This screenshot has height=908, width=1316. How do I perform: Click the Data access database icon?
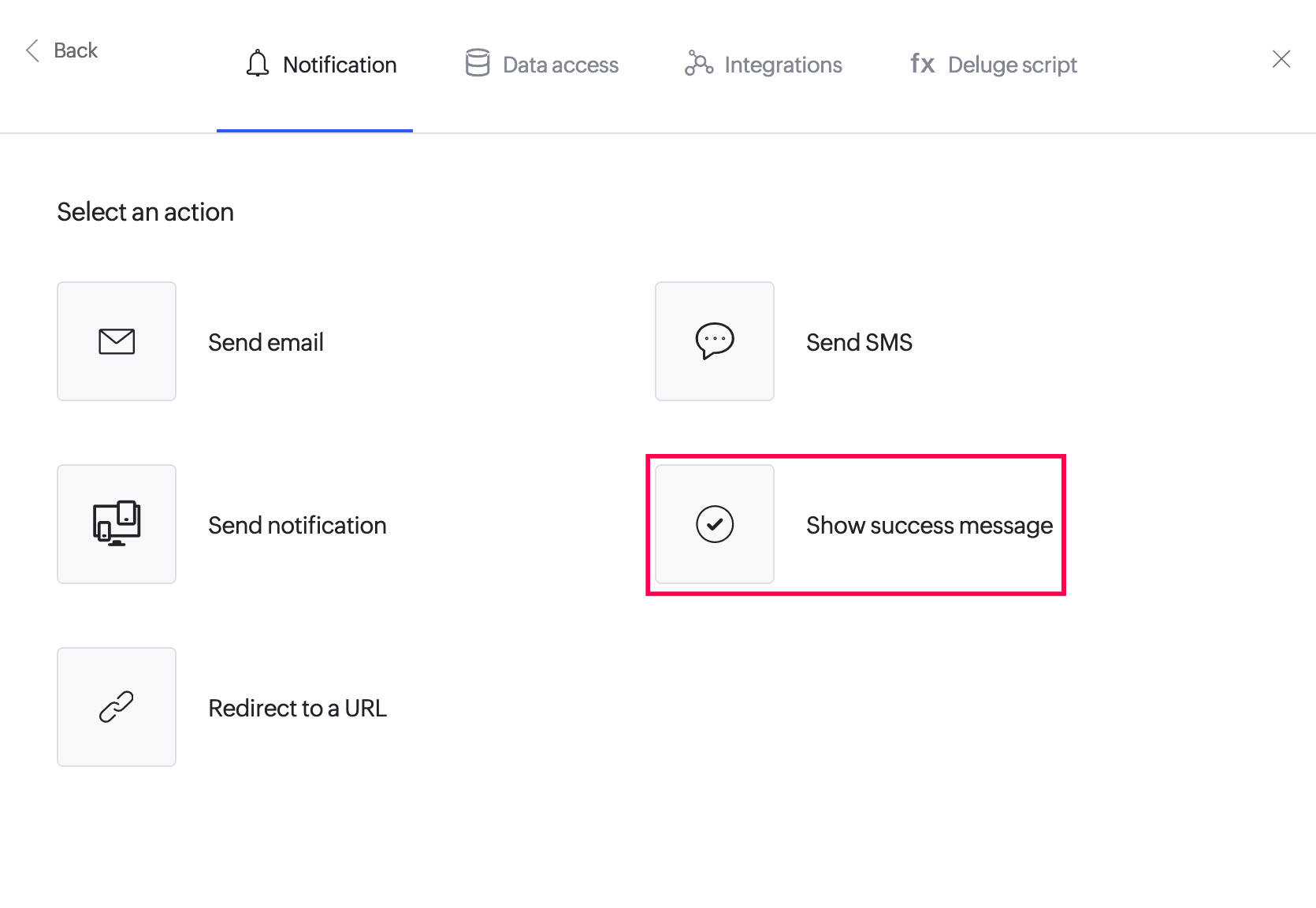coord(478,63)
